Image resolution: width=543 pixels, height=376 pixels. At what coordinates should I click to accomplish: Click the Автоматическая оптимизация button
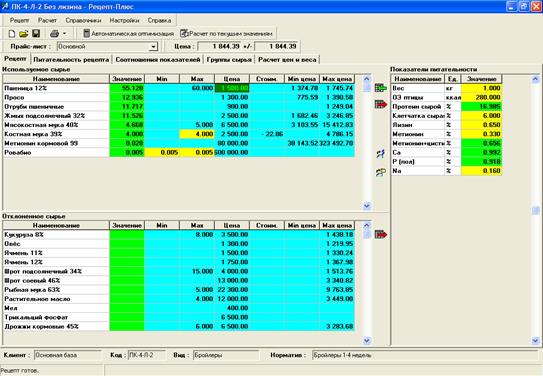(129, 34)
